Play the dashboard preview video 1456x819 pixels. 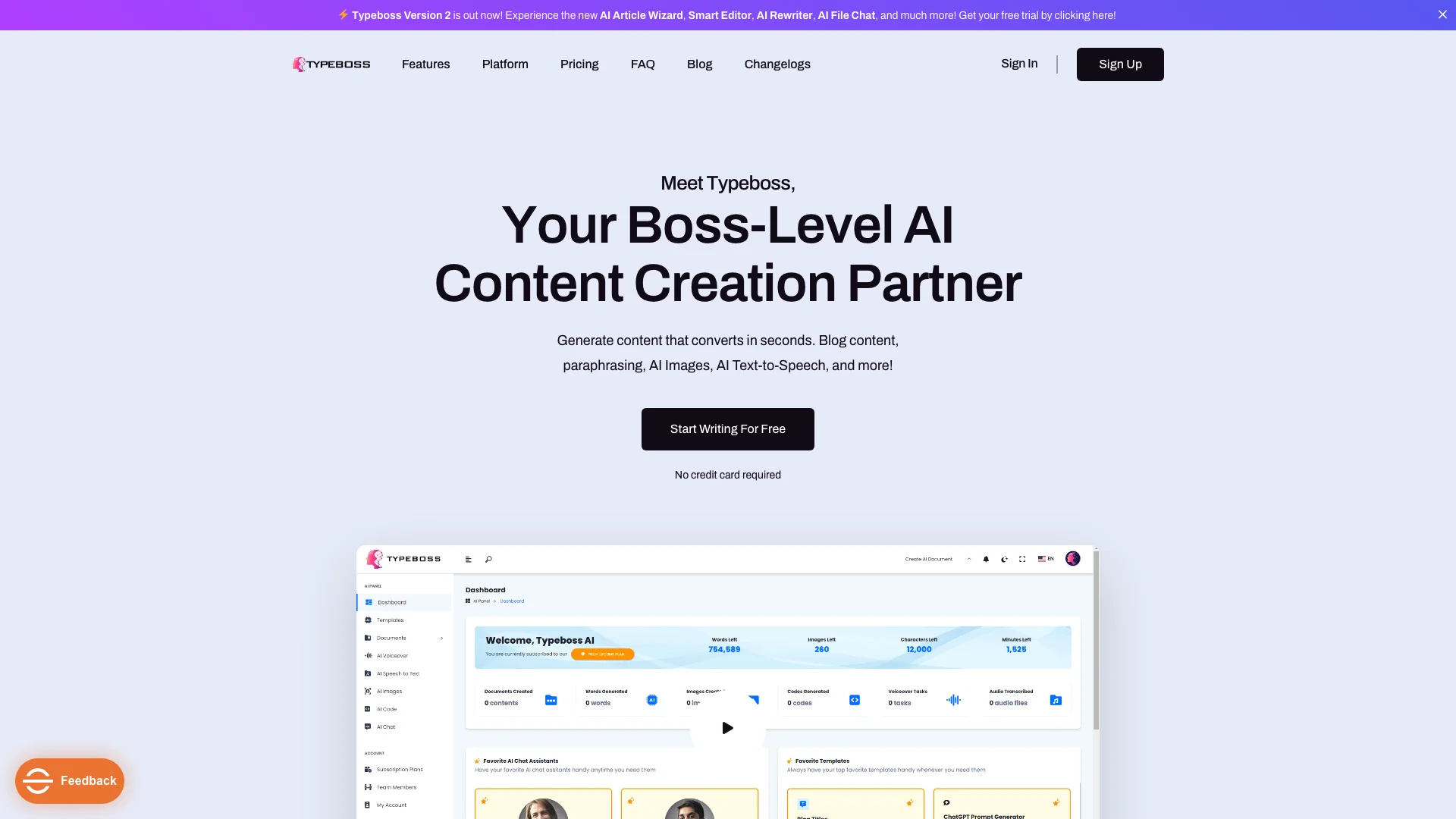coord(727,727)
